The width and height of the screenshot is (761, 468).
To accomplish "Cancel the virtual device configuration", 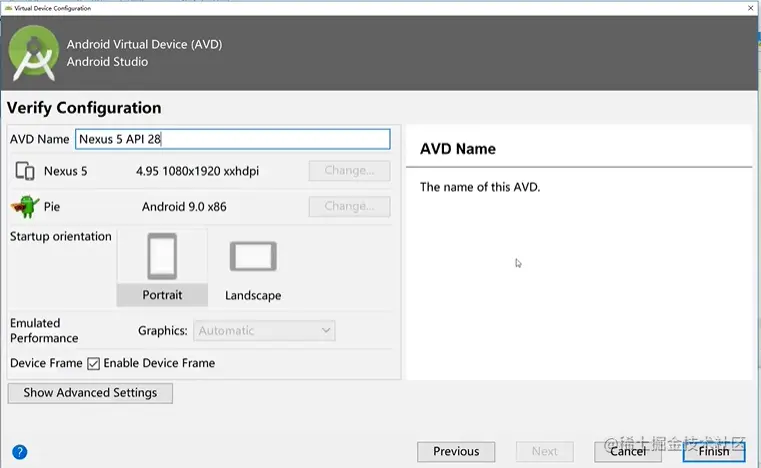I will coord(628,451).
